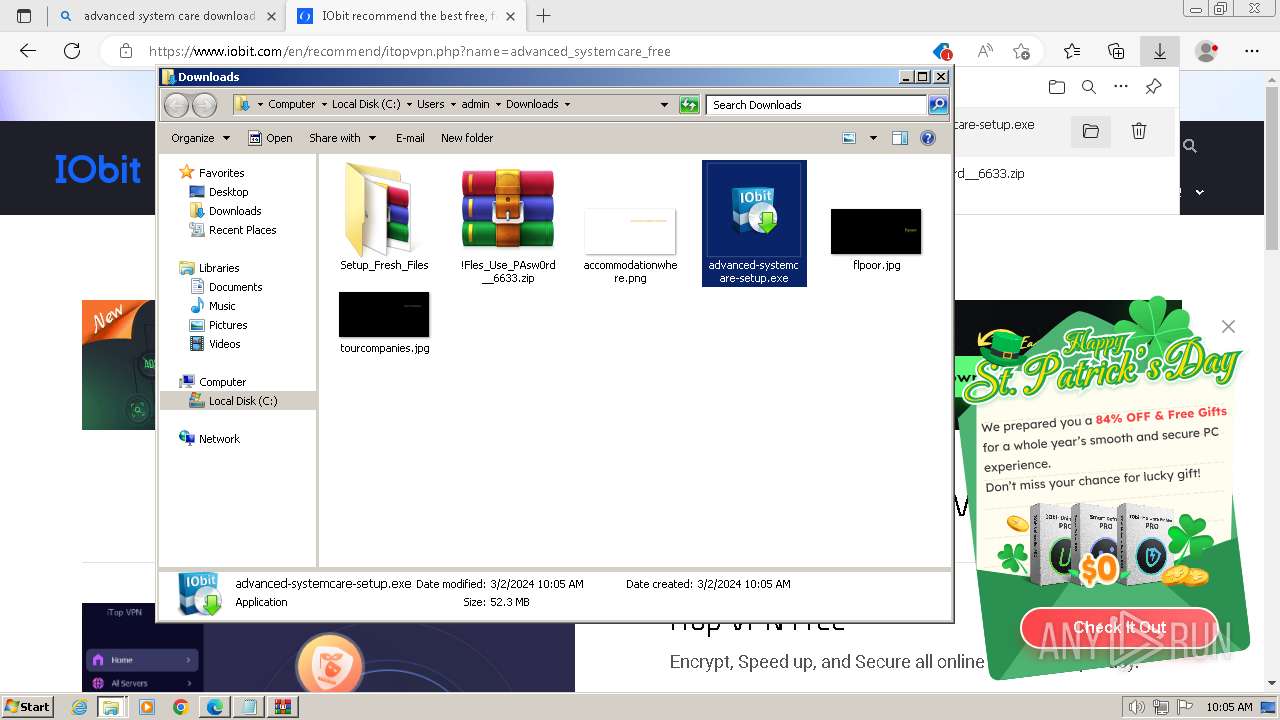
Task: Click Local Disk (C:) breadcrumb segment
Action: pos(366,104)
